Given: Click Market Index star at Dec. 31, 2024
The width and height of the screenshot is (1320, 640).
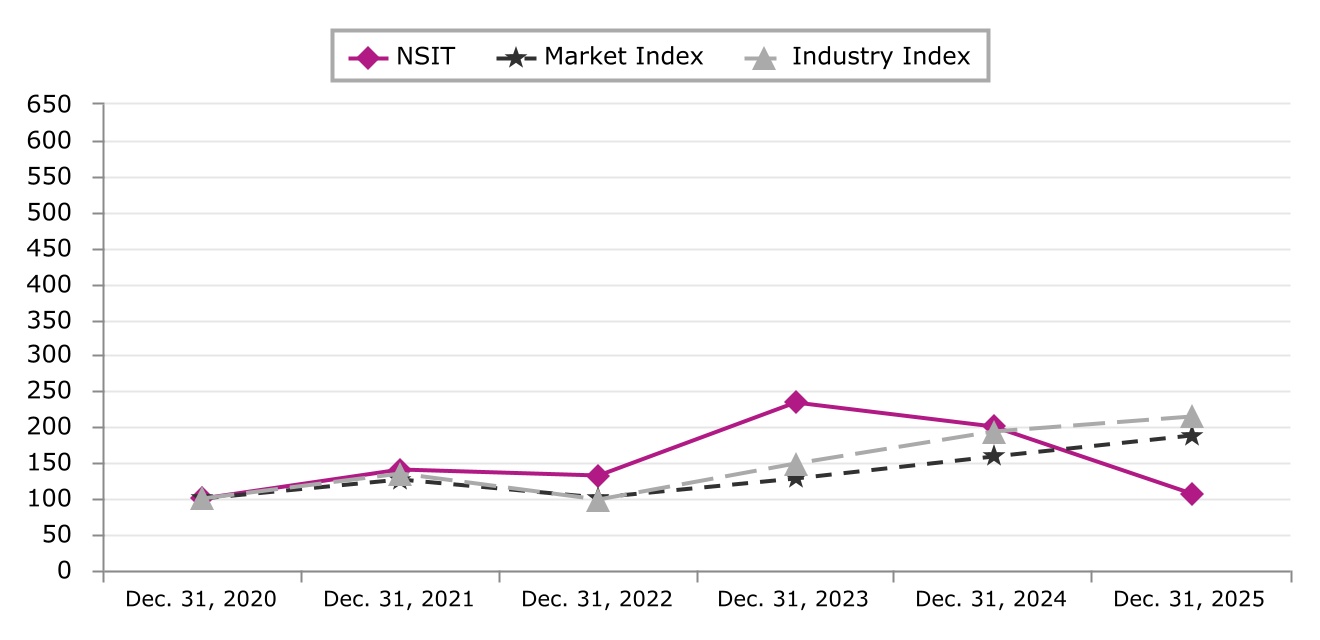Looking at the screenshot, I should pos(993,456).
